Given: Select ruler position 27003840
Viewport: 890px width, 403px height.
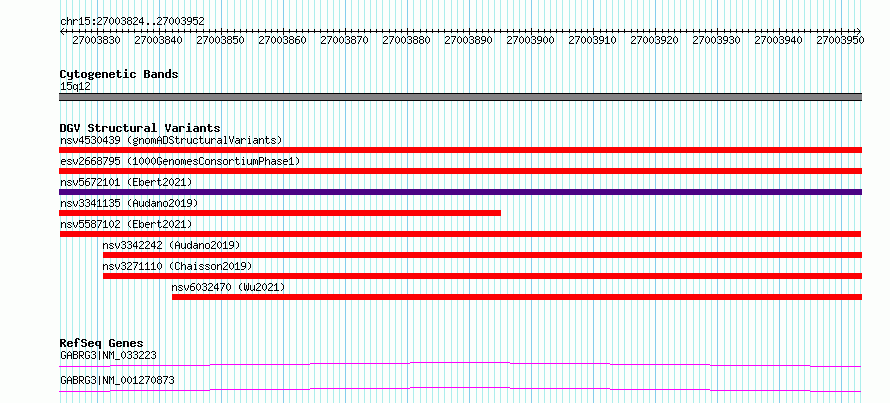Looking at the screenshot, I should click(x=158, y=40).
